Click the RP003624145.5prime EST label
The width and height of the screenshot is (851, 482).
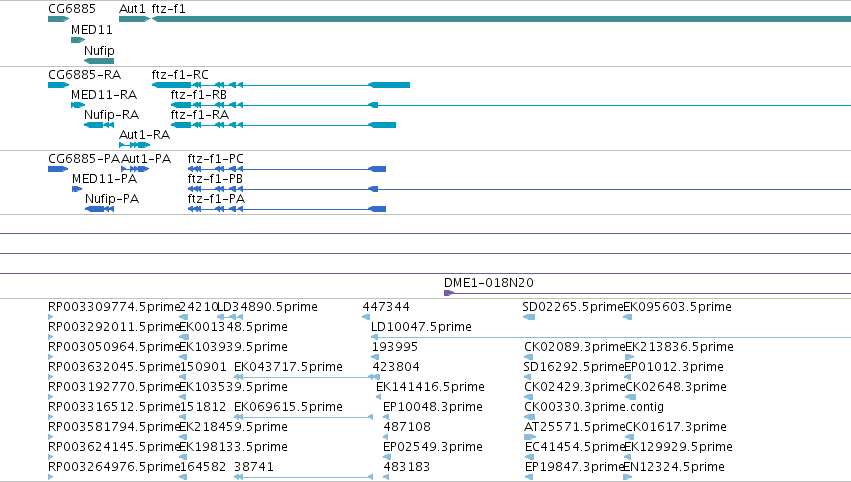(x=114, y=448)
